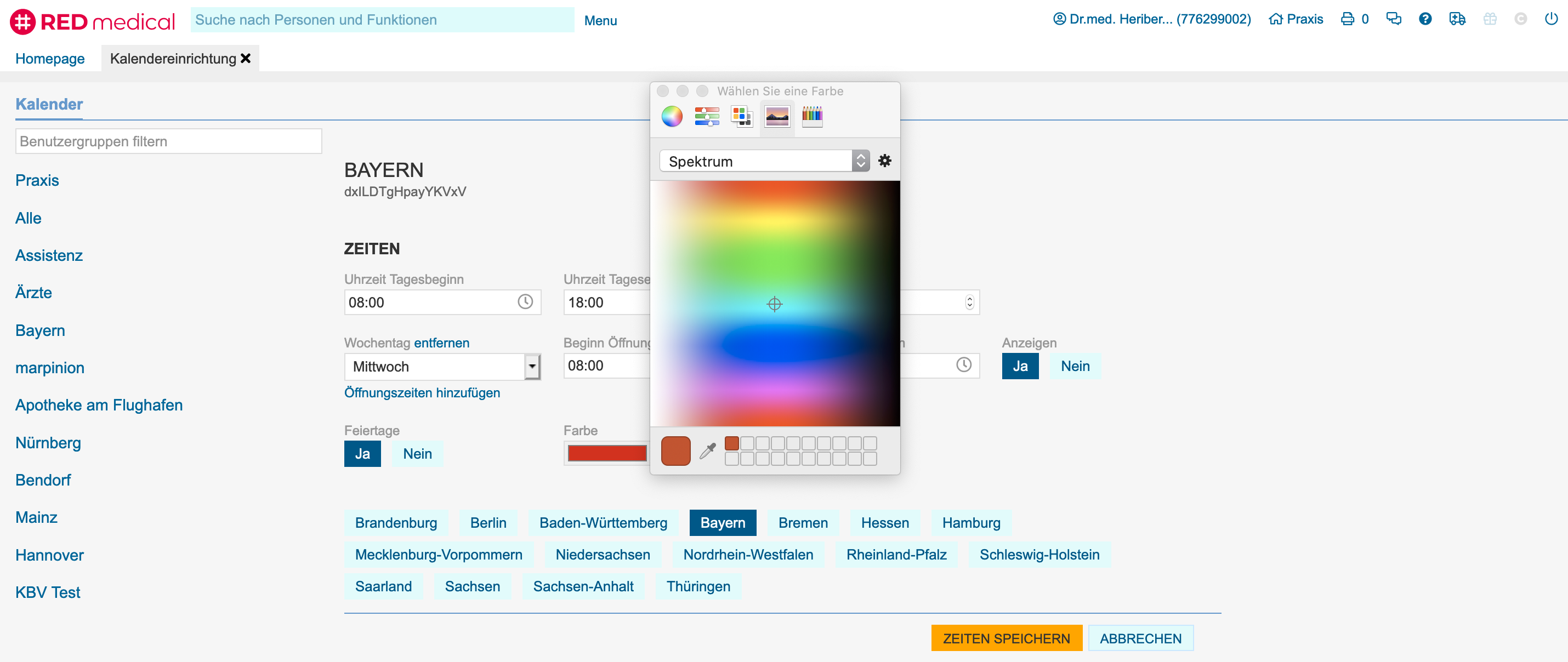
Task: Expand the Wochentag Mittwoch dropdown
Action: (x=531, y=366)
